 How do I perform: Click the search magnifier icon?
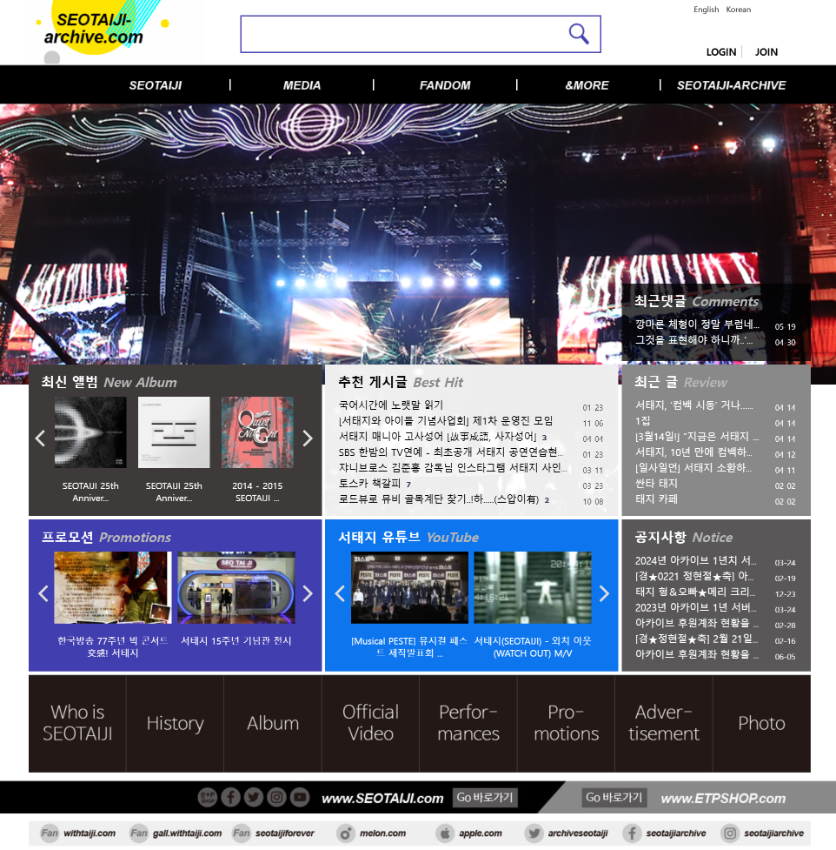point(578,34)
